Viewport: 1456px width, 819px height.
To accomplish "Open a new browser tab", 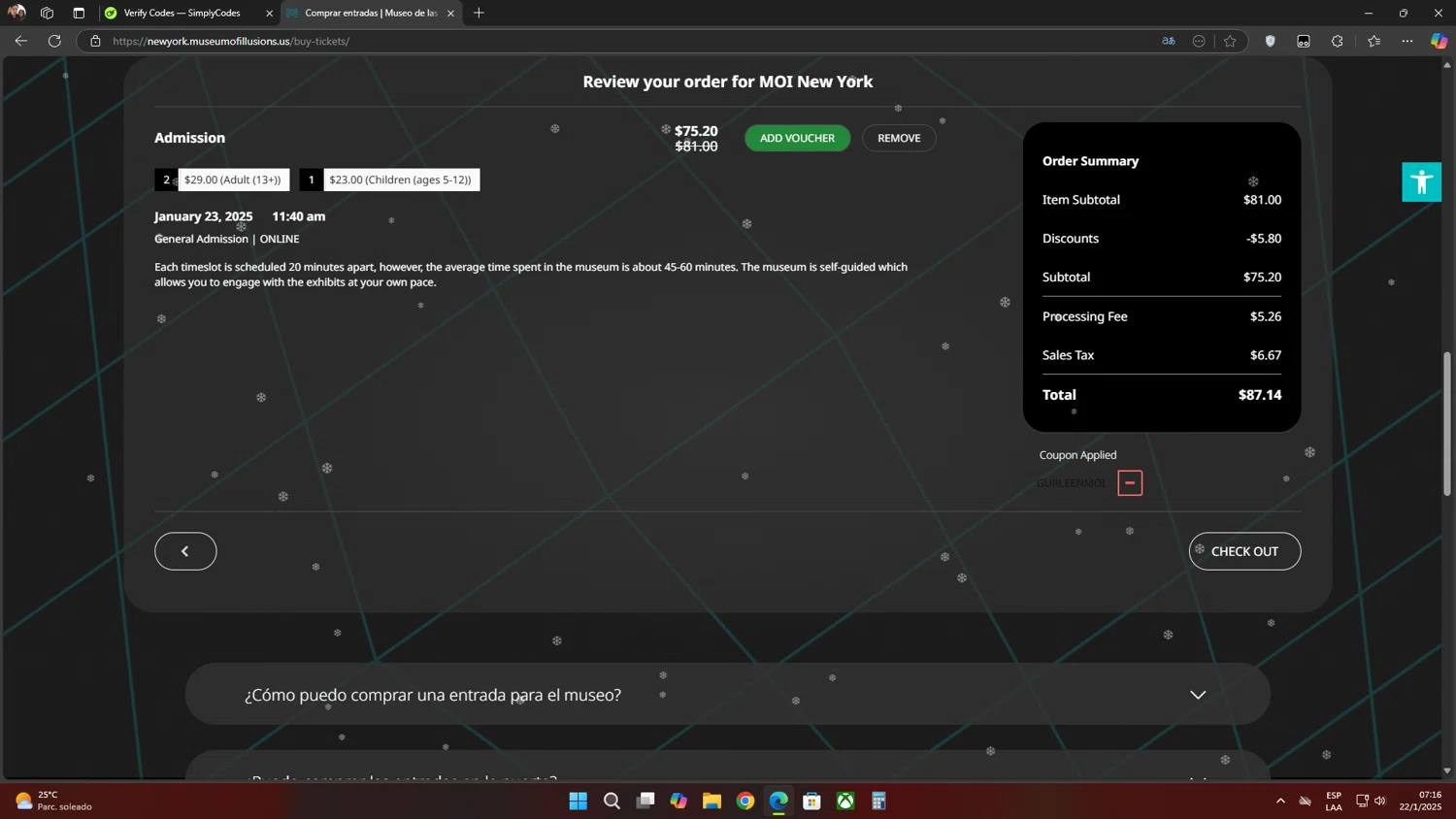I will coord(479,13).
